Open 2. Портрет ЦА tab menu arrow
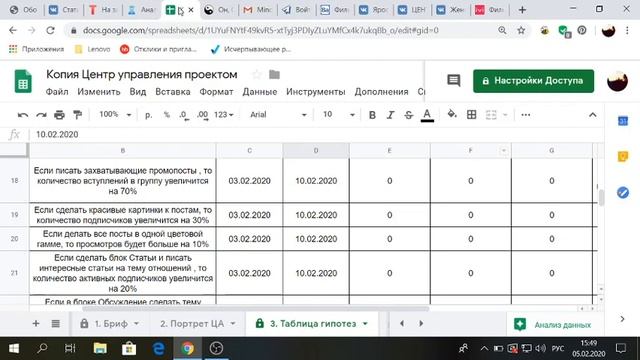Image resolution: width=640 pixels, height=360 pixels. (233, 324)
